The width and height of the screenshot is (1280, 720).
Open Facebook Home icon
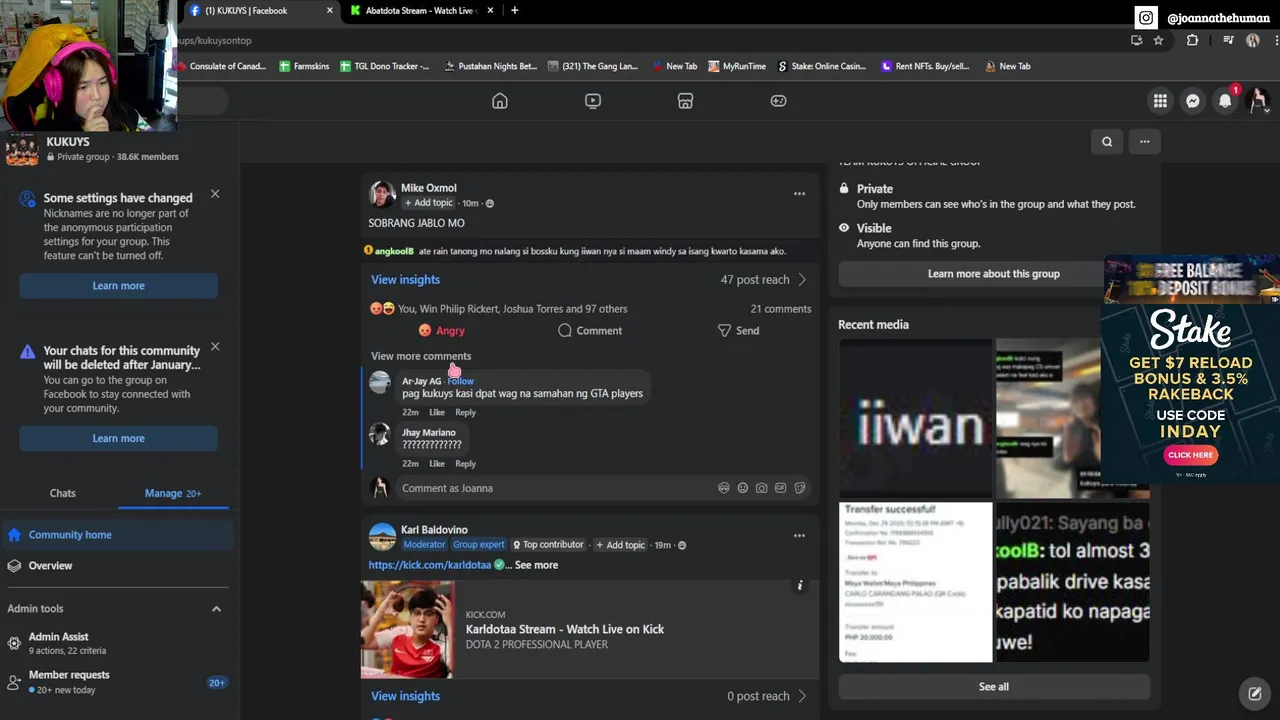tap(500, 101)
